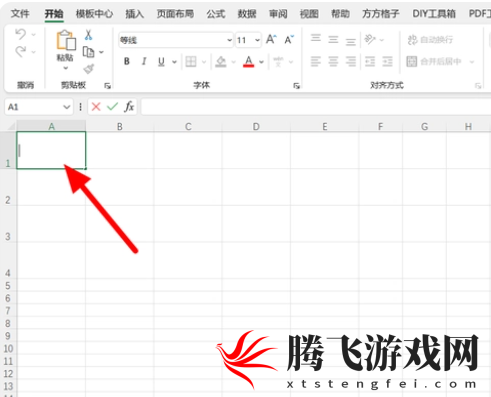Switch to the 插入 ribbon tab
This screenshot has height=397, width=491.
click(x=134, y=14)
